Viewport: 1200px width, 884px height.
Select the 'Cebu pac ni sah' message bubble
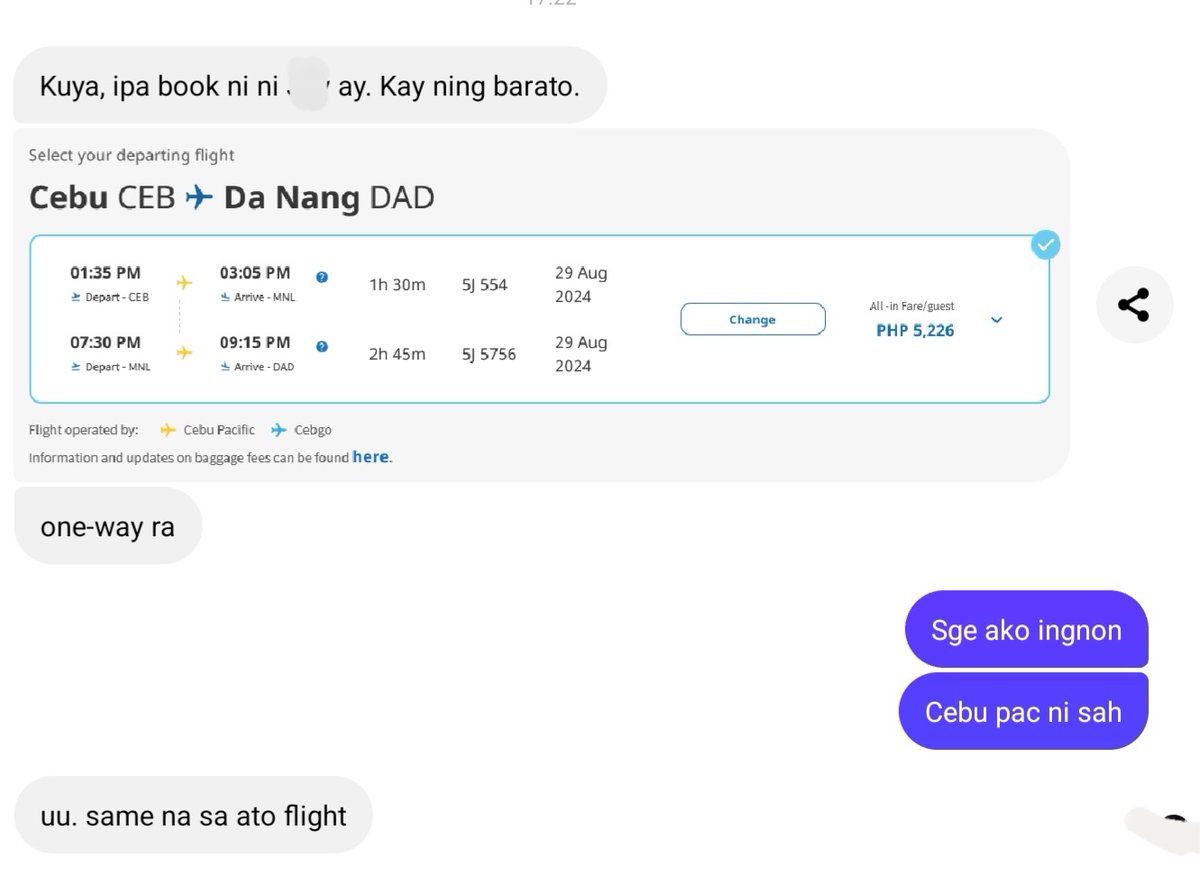pyautogui.click(x=1023, y=712)
